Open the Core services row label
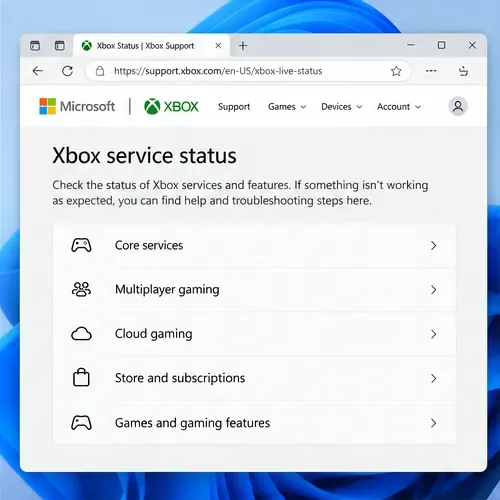 pyautogui.click(x=149, y=245)
